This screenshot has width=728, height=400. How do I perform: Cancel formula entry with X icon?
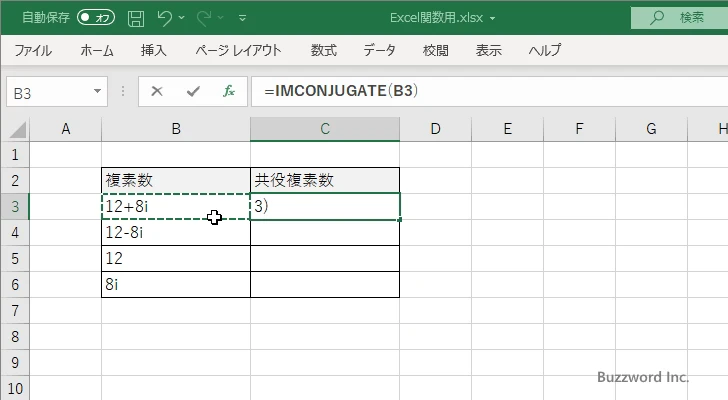click(x=157, y=91)
